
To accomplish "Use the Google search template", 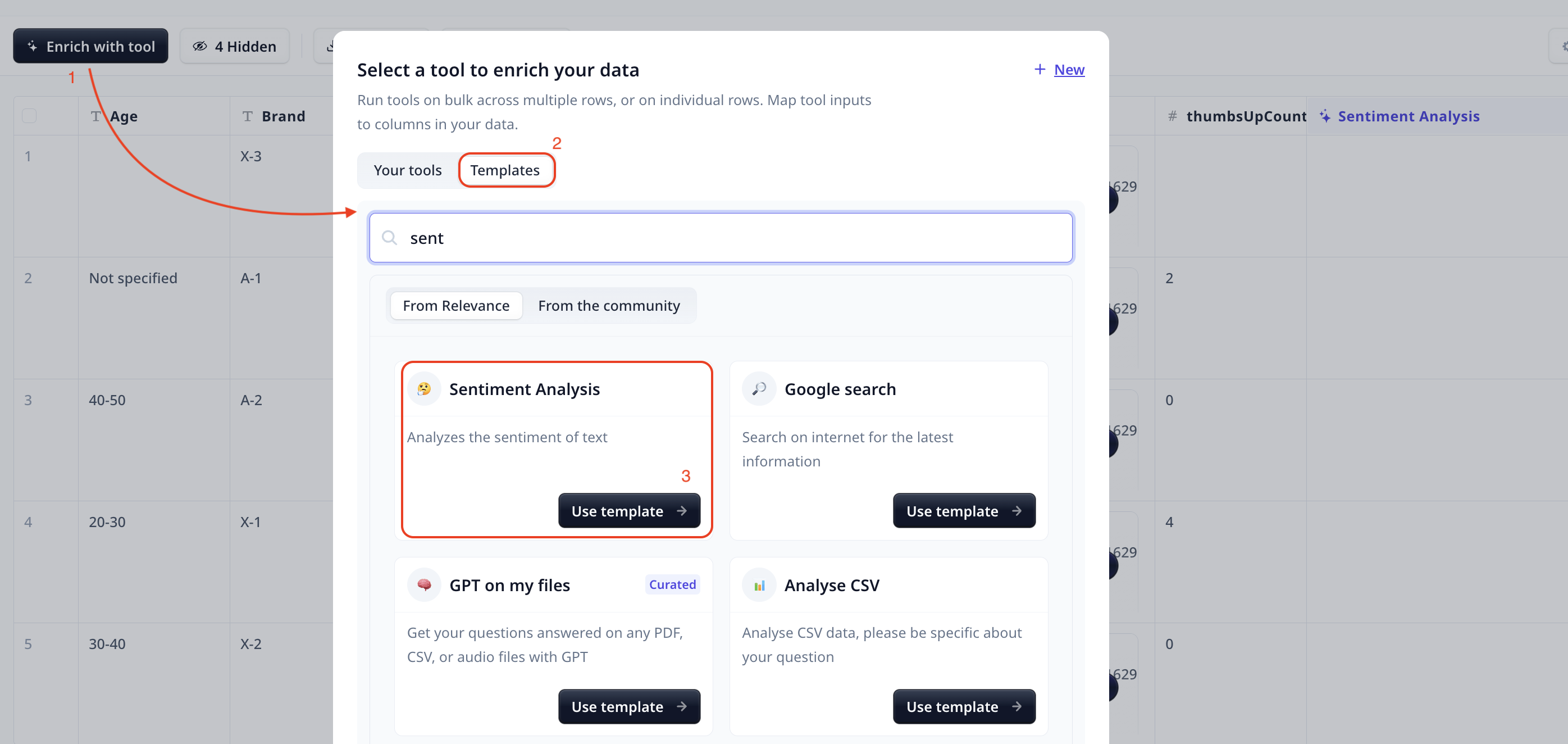I will [x=964, y=510].
